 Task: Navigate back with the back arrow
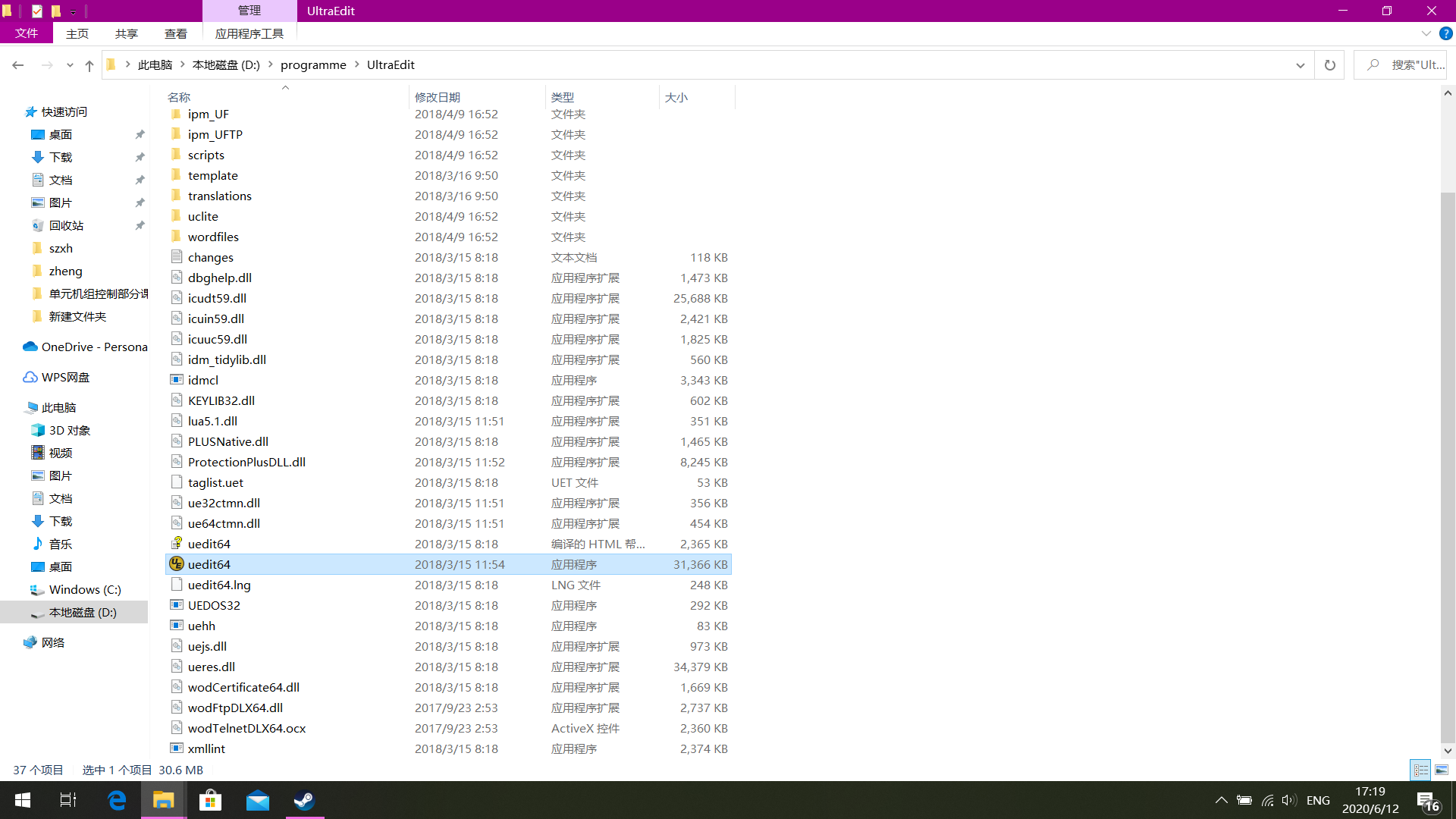click(x=18, y=65)
